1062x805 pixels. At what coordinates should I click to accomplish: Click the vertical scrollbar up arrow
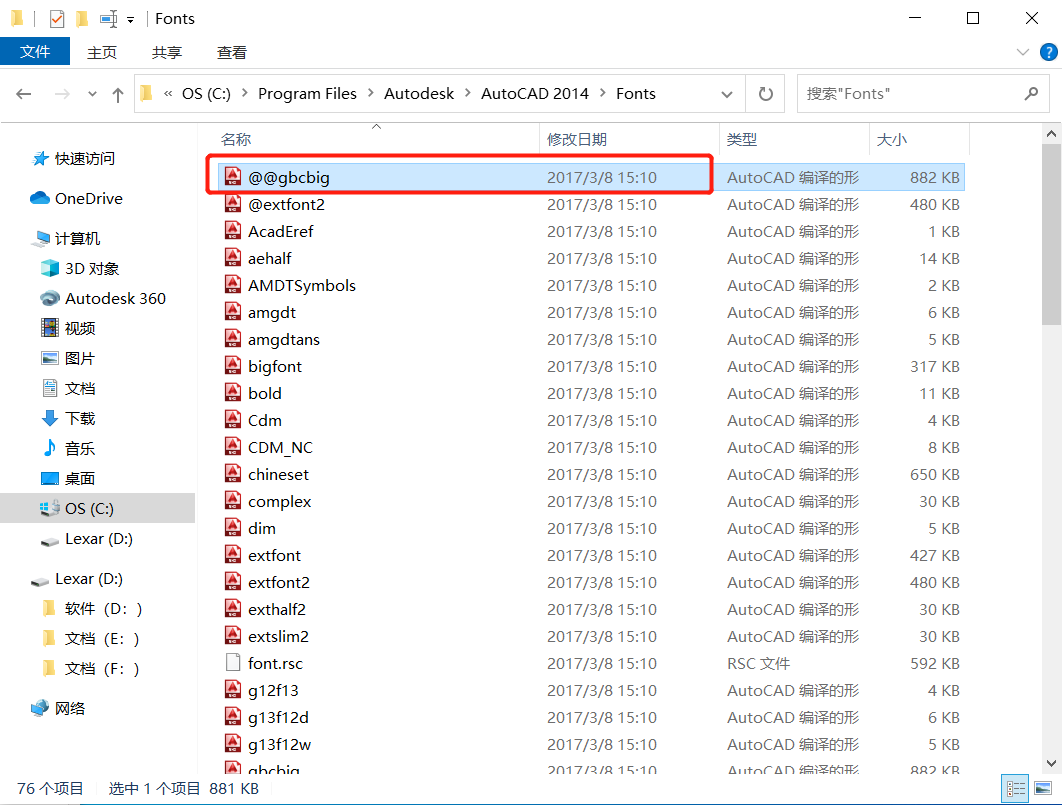(x=1051, y=134)
